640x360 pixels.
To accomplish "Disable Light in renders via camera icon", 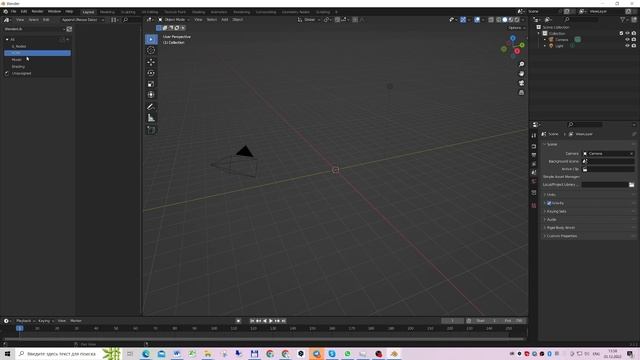I will point(634,46).
